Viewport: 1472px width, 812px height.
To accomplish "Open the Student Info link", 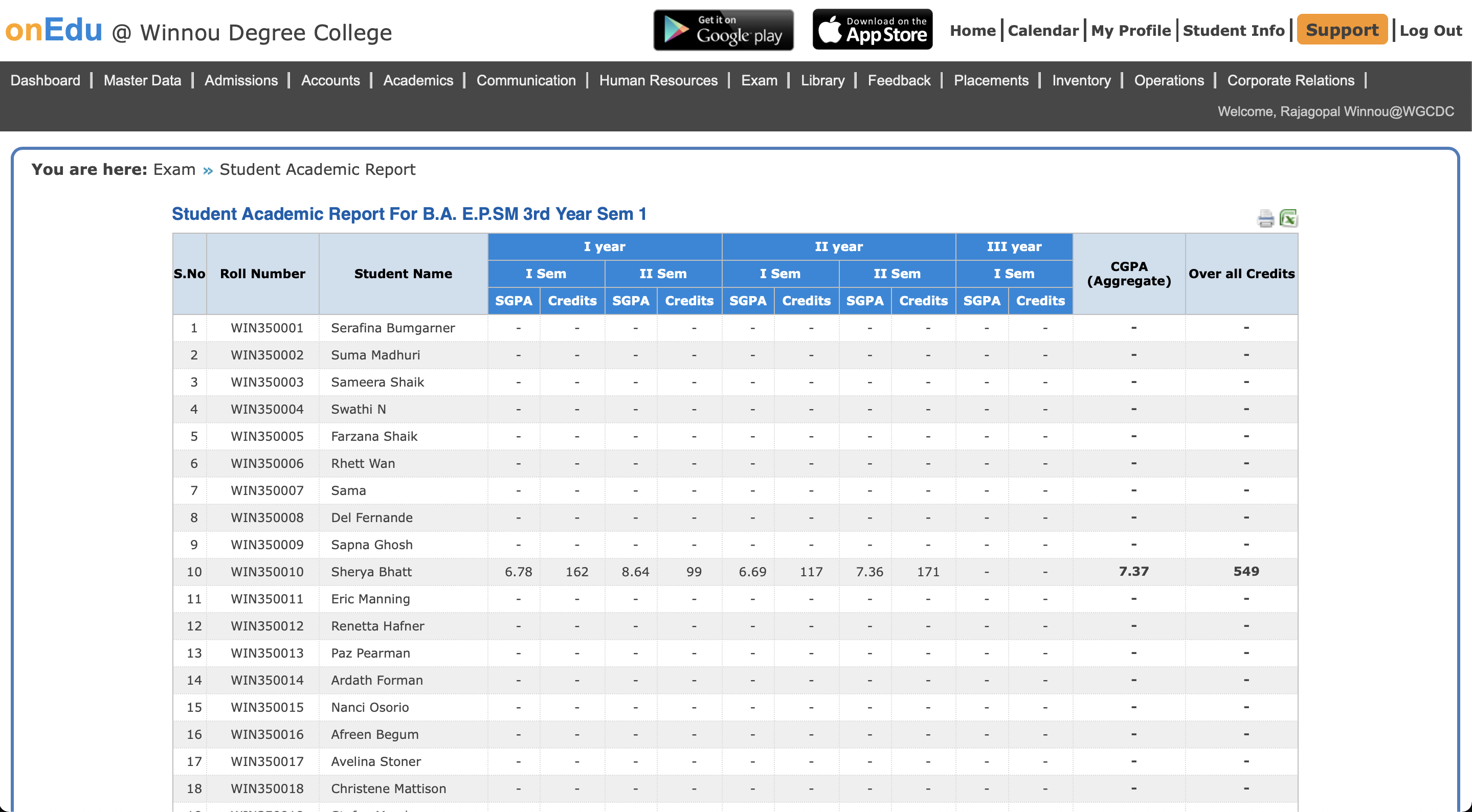I will pyautogui.click(x=1233, y=30).
